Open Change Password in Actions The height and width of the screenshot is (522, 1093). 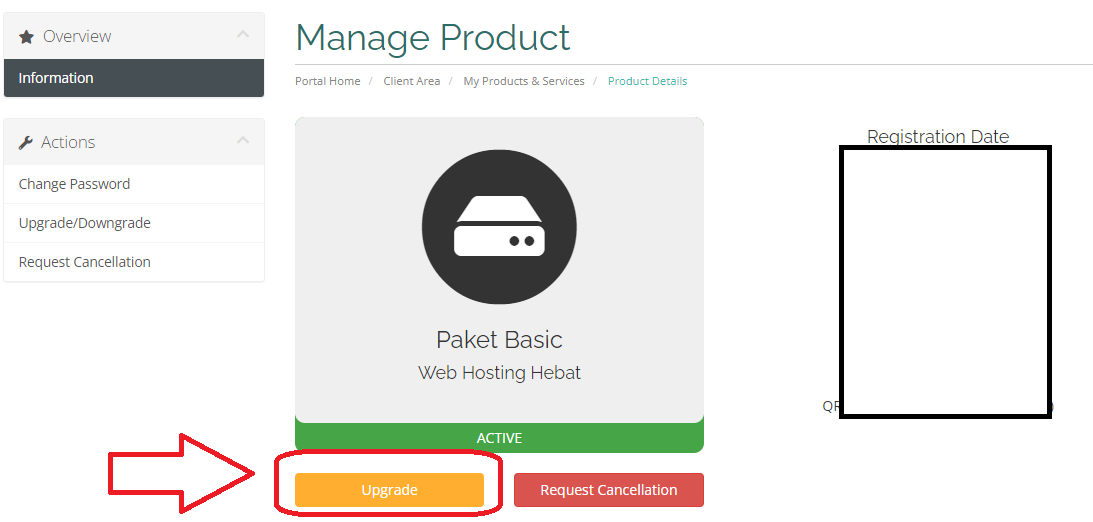pyautogui.click(x=134, y=184)
